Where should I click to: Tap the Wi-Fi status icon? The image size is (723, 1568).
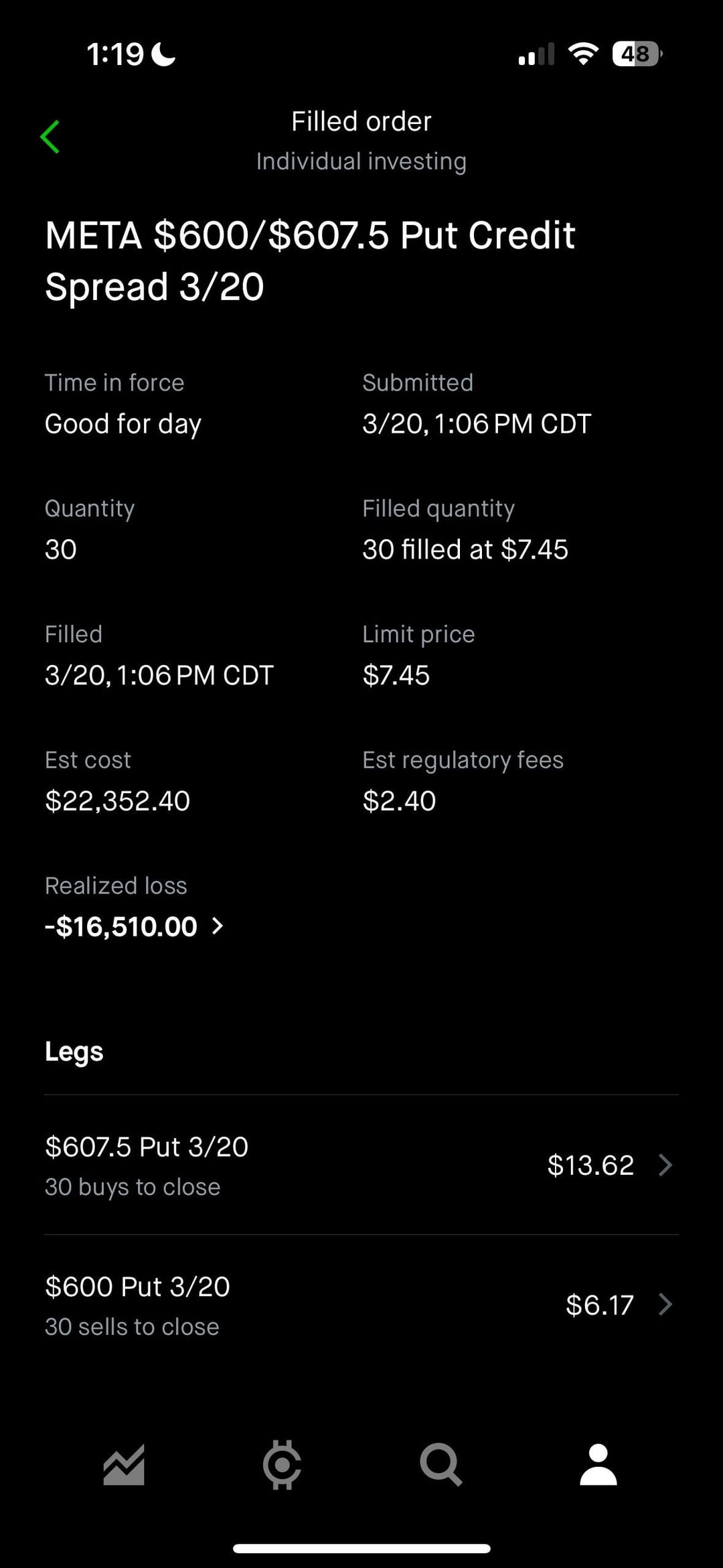pyautogui.click(x=583, y=54)
